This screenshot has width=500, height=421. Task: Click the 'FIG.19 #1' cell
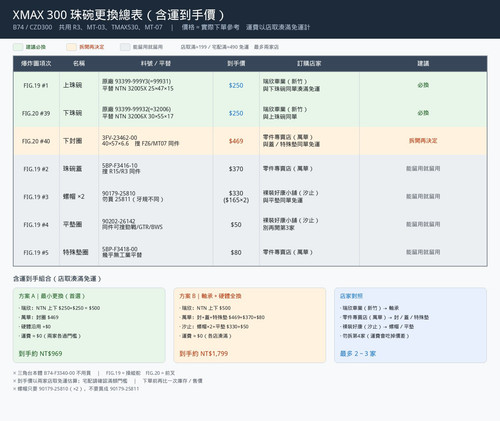click(x=36, y=86)
